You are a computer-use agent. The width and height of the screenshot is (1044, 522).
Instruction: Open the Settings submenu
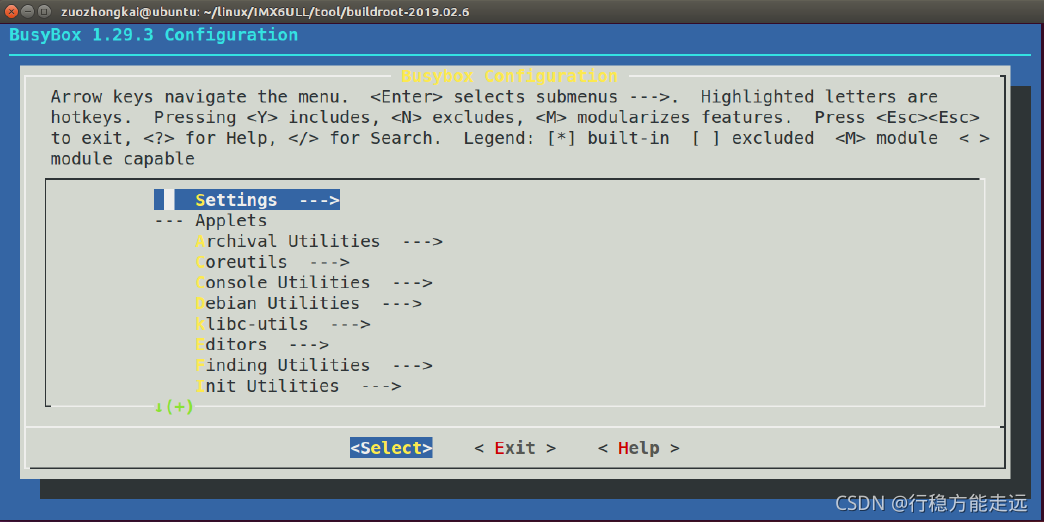(247, 200)
